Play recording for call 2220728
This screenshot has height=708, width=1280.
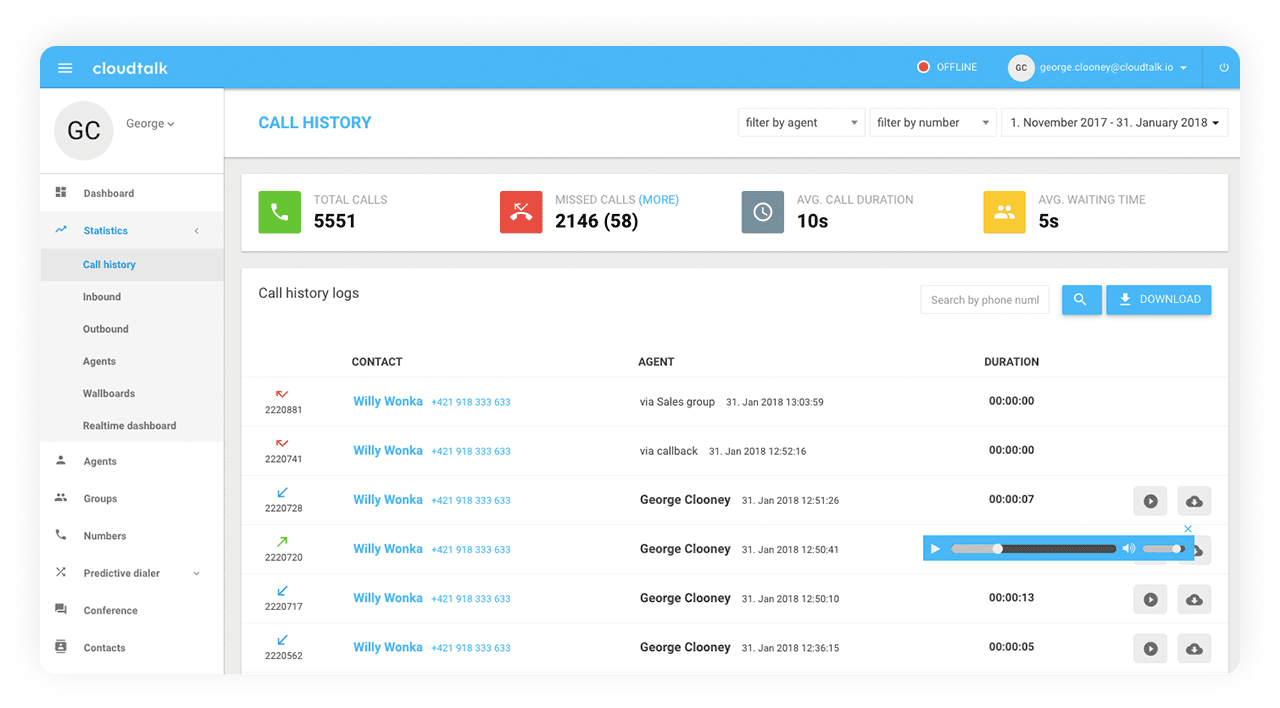(x=1150, y=501)
